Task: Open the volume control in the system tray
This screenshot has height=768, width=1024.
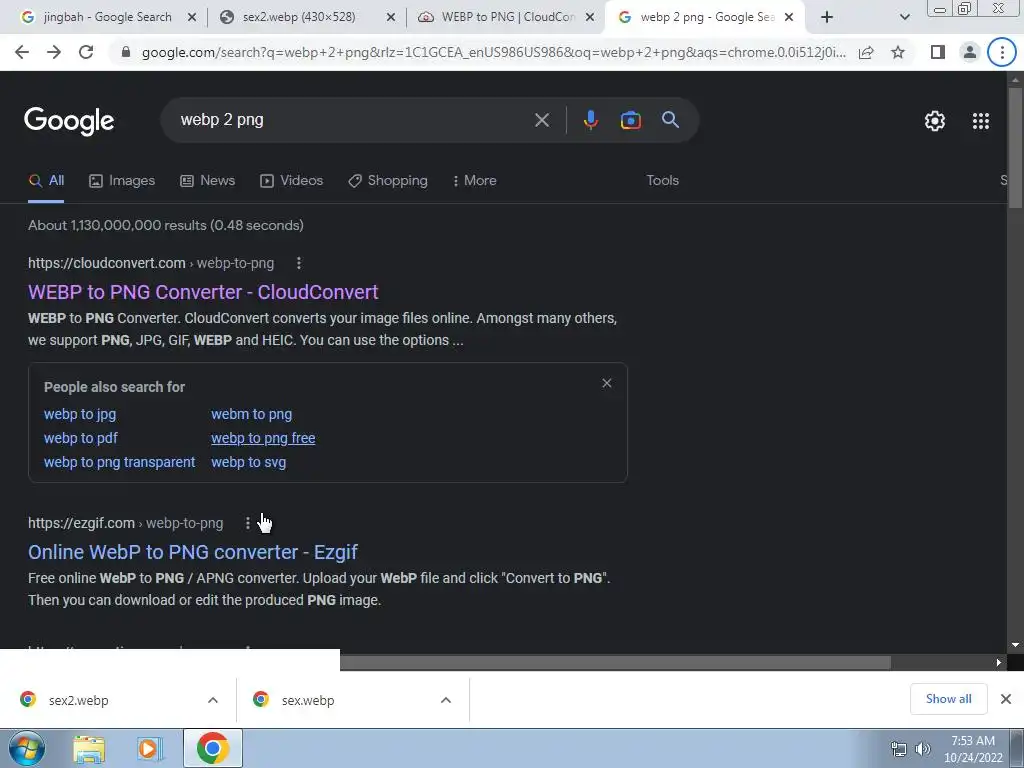Action: click(x=923, y=749)
